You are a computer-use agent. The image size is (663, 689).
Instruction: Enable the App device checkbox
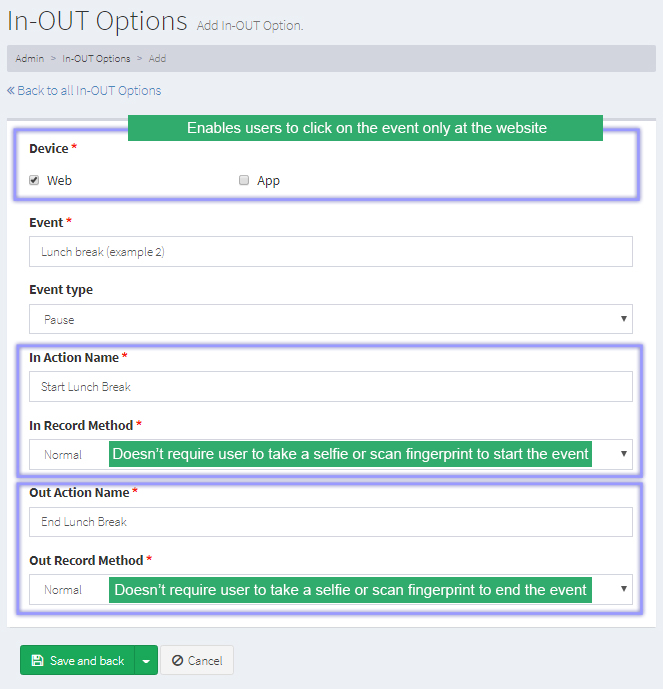pyautogui.click(x=244, y=181)
